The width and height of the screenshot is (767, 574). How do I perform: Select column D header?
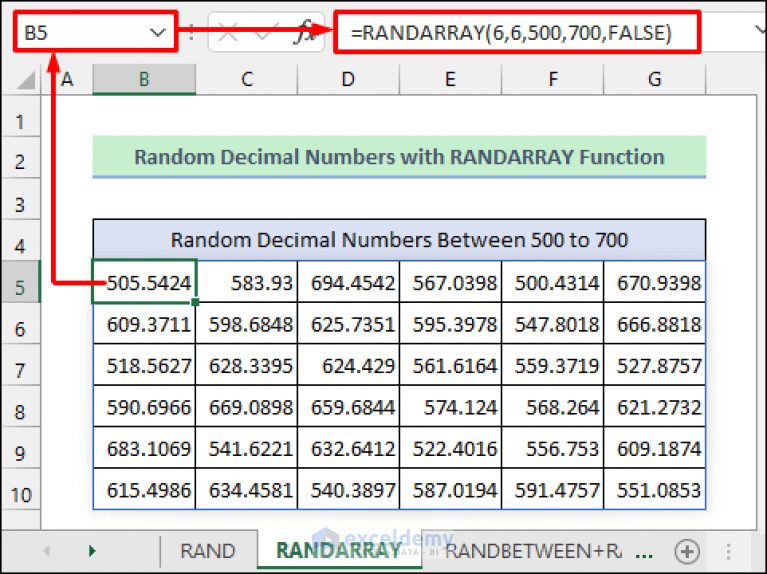[x=348, y=79]
